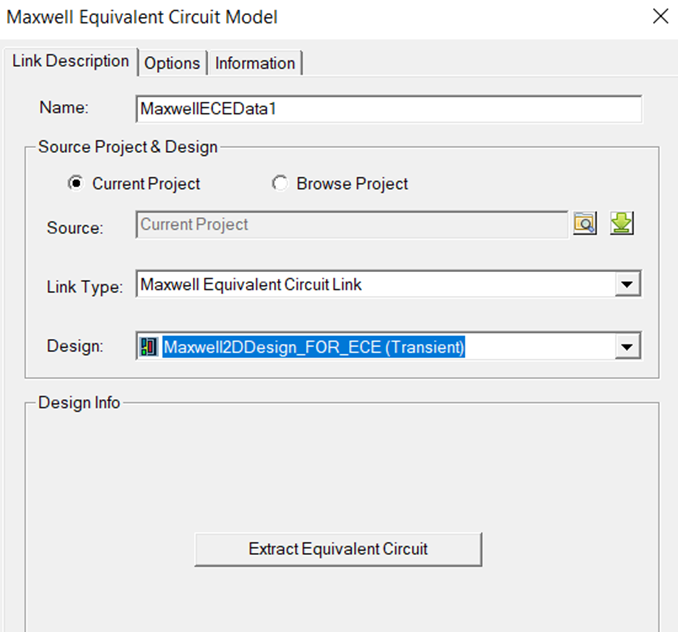Click Extract Equivalent Circuit button

(x=338, y=549)
